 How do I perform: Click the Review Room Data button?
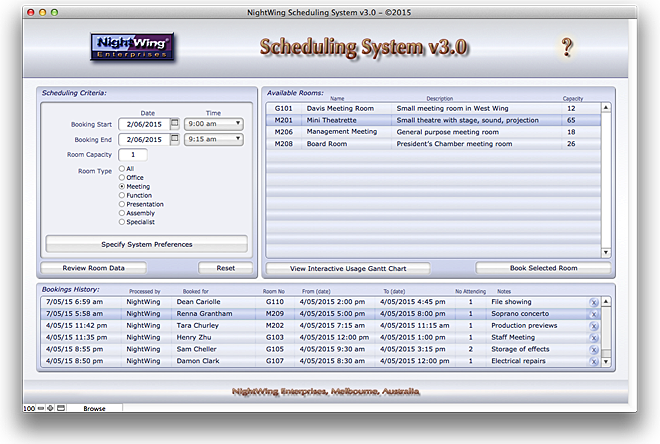point(93,268)
